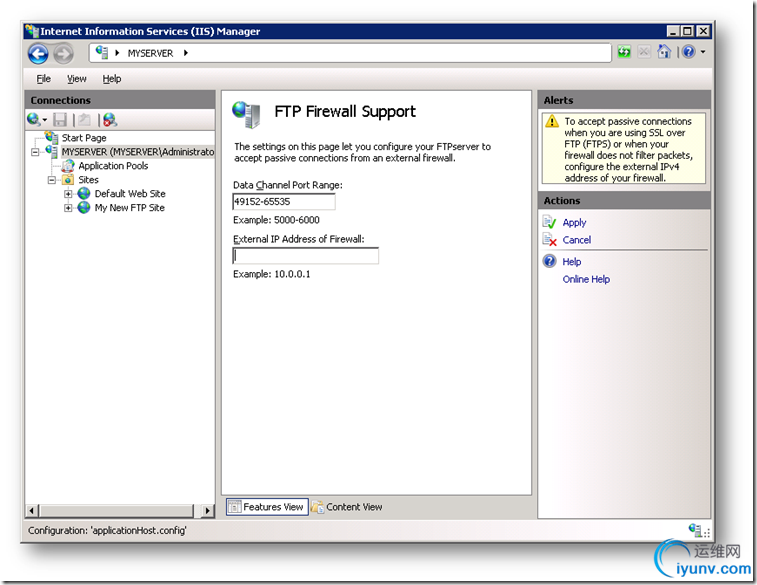Click server icon in the address bar

coord(102,52)
